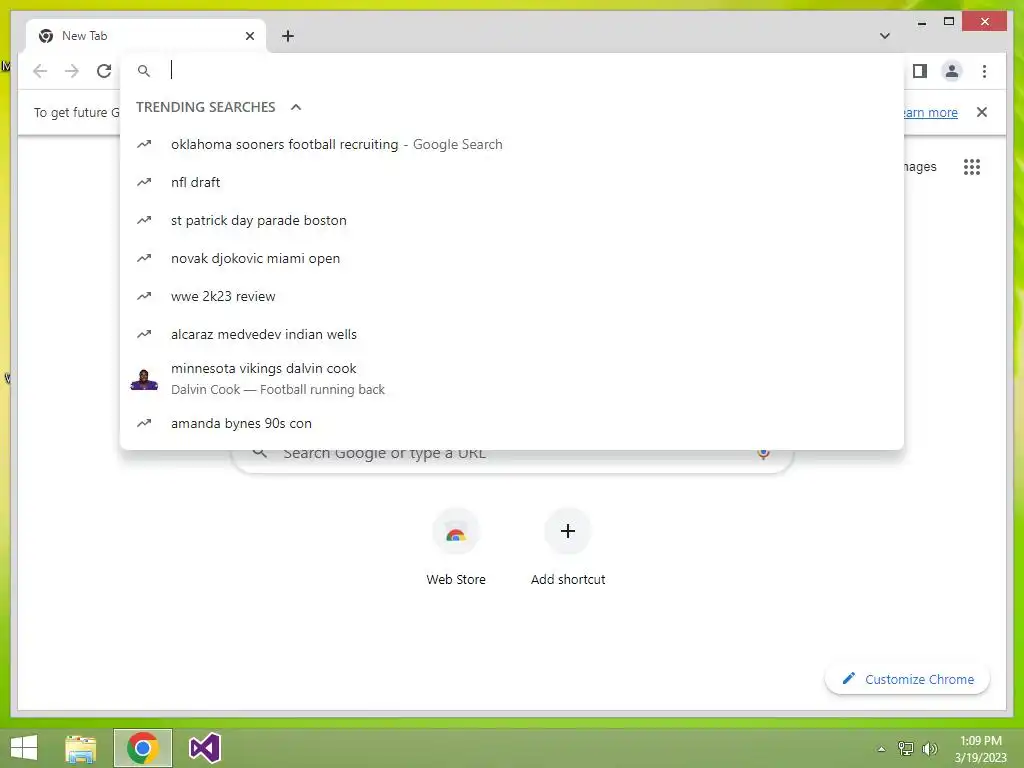Click the Learn more link
Viewport: 1024px width, 768px height.
(931, 112)
